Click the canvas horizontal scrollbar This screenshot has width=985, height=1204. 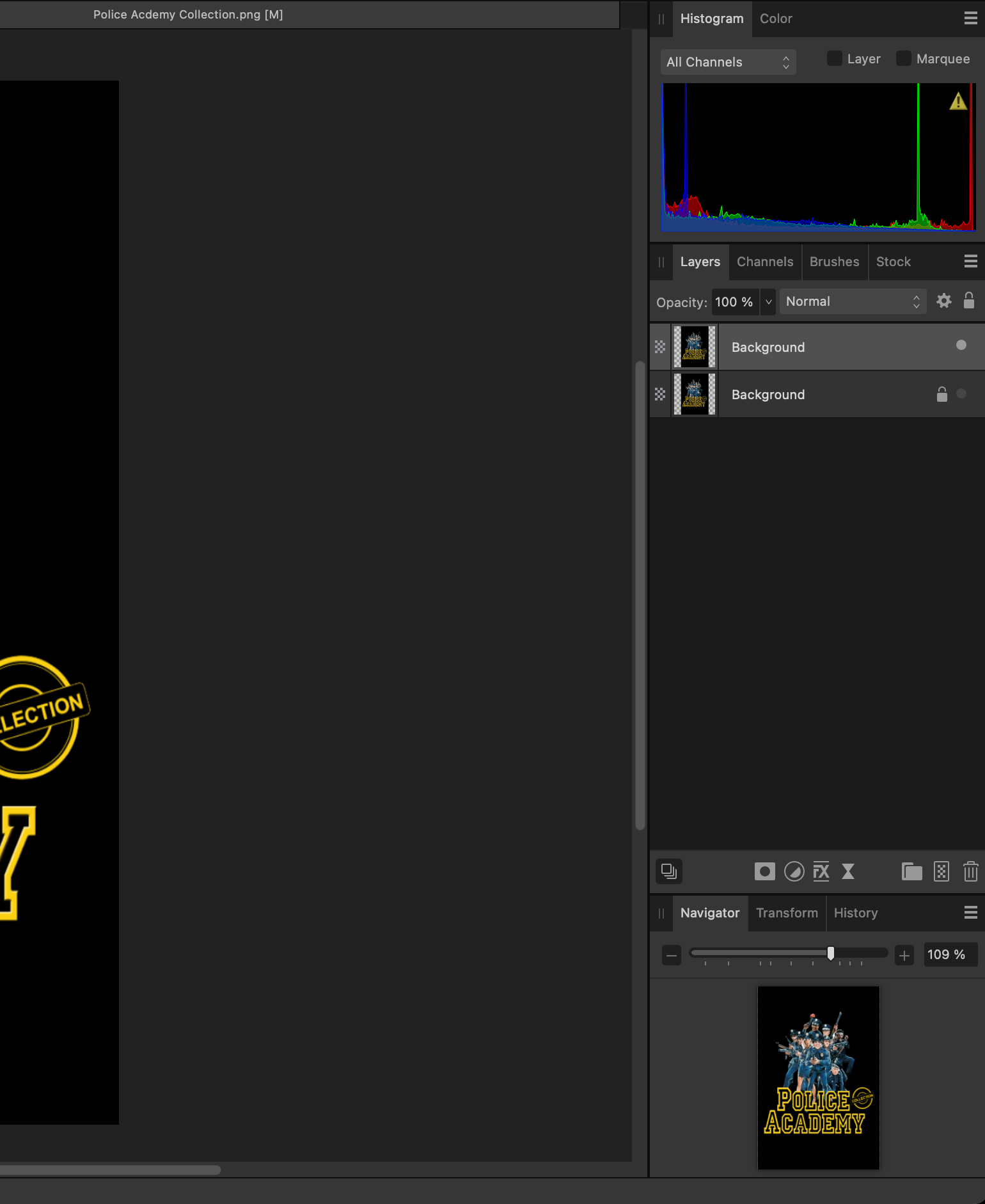(110, 1170)
